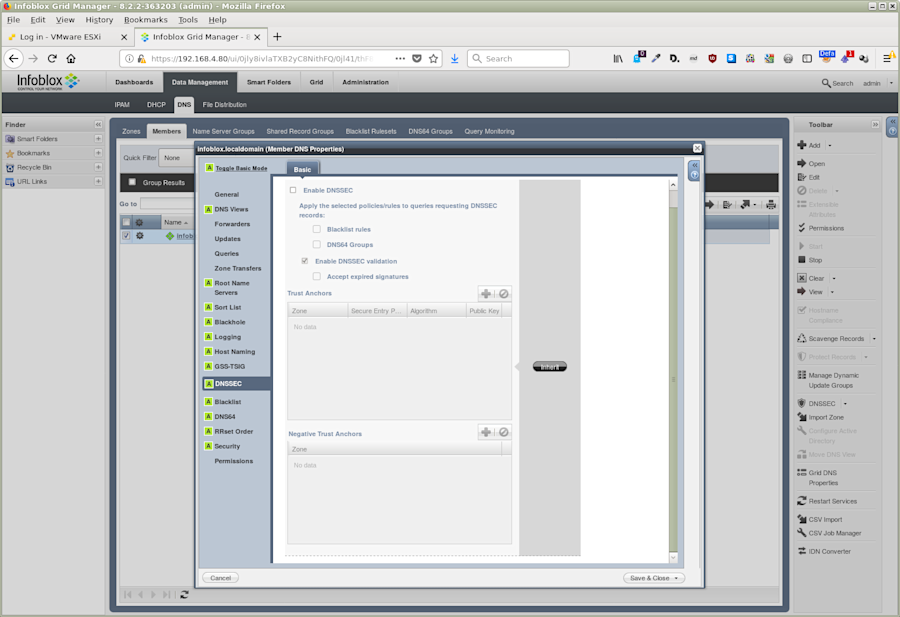Check the Blacklist rules checkbox
900x617 pixels.
pyautogui.click(x=317, y=229)
